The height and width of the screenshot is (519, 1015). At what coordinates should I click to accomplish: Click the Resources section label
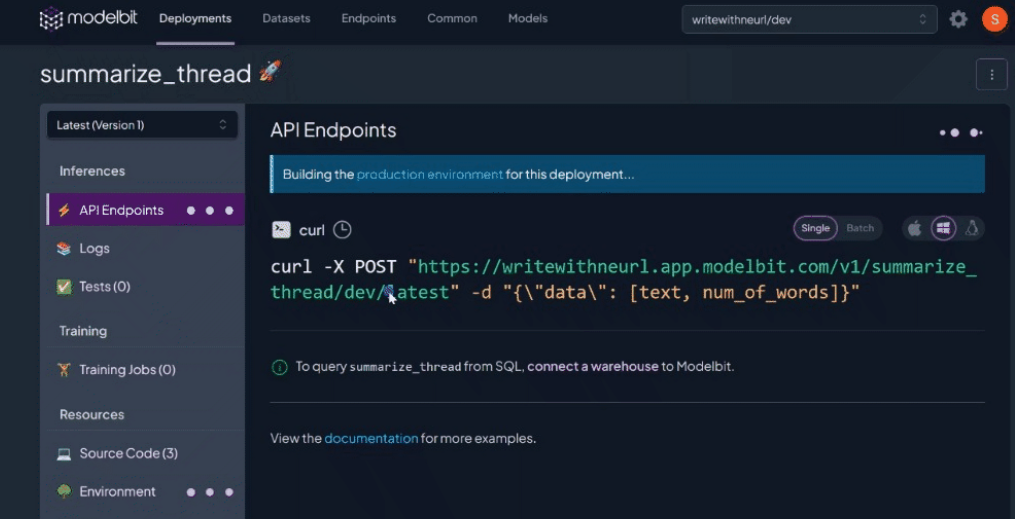click(91, 414)
